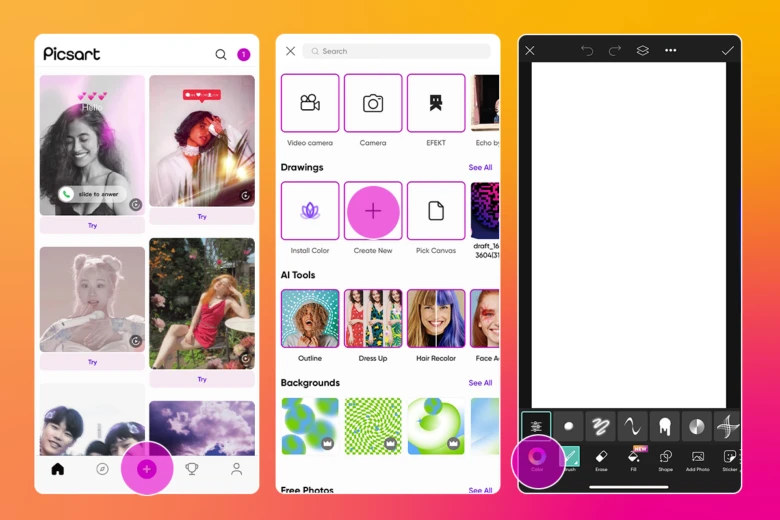The width and height of the screenshot is (780, 520).
Task: Confirm drawing with the checkmark
Action: pos(727,51)
